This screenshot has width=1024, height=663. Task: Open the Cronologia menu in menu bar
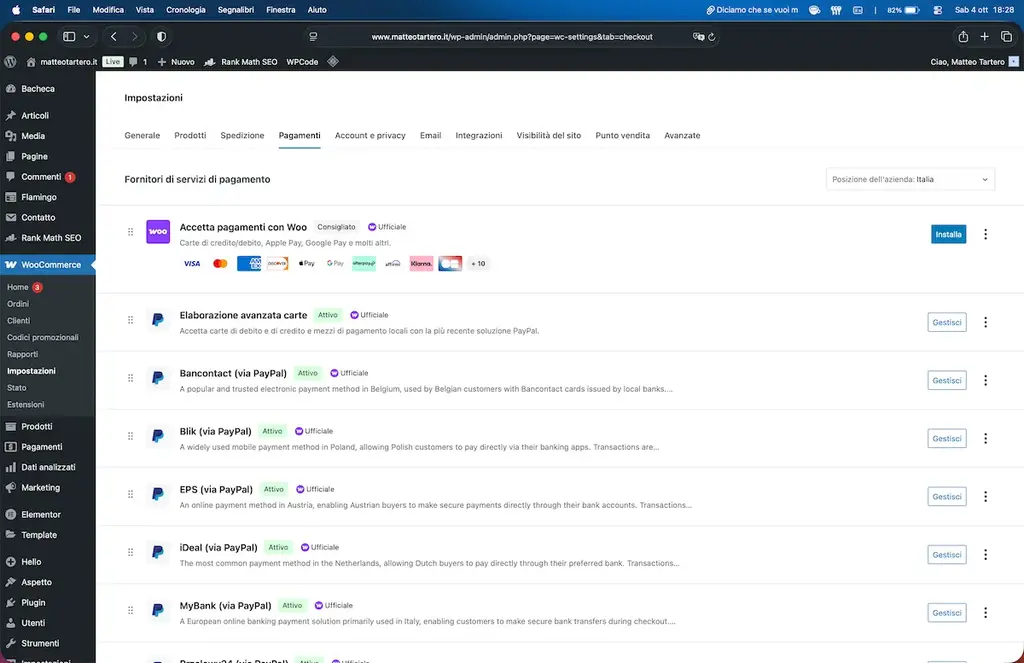tap(186, 10)
